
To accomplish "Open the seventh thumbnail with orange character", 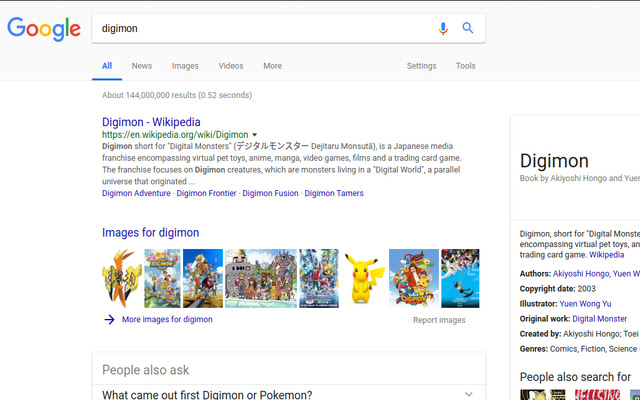I will pos(414,278).
